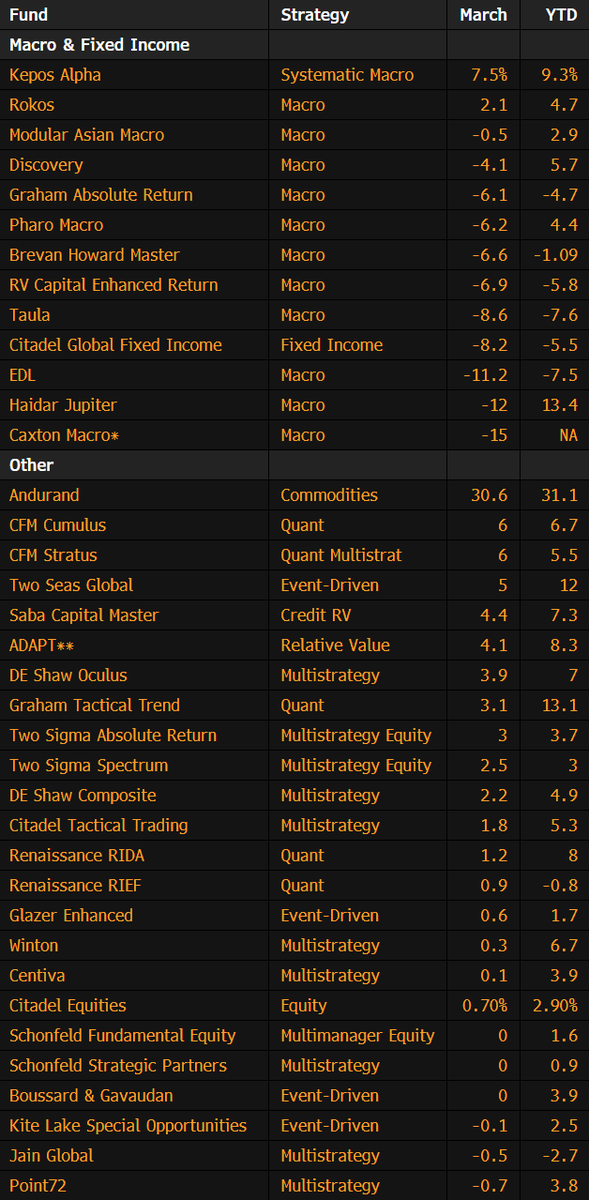Select Two Seas Global fund

tap(71, 585)
